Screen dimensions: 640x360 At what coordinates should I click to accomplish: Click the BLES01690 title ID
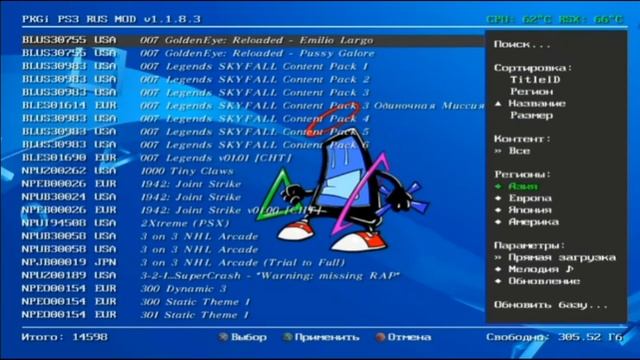click(54, 158)
